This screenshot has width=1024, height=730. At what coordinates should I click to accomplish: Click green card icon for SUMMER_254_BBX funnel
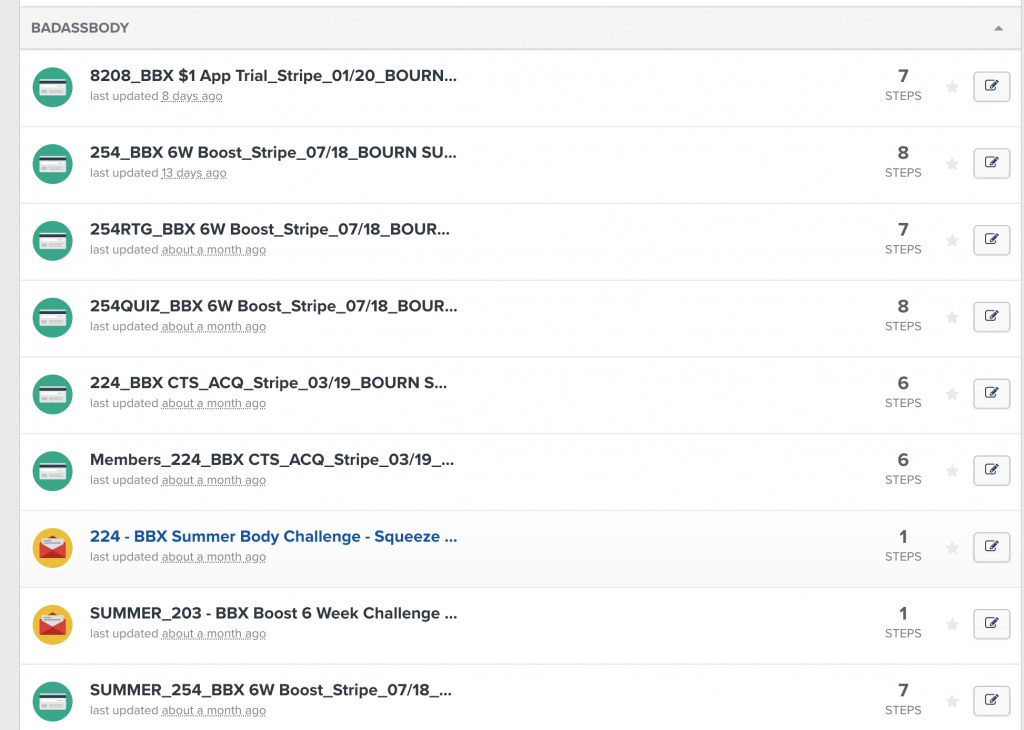pyautogui.click(x=52, y=701)
